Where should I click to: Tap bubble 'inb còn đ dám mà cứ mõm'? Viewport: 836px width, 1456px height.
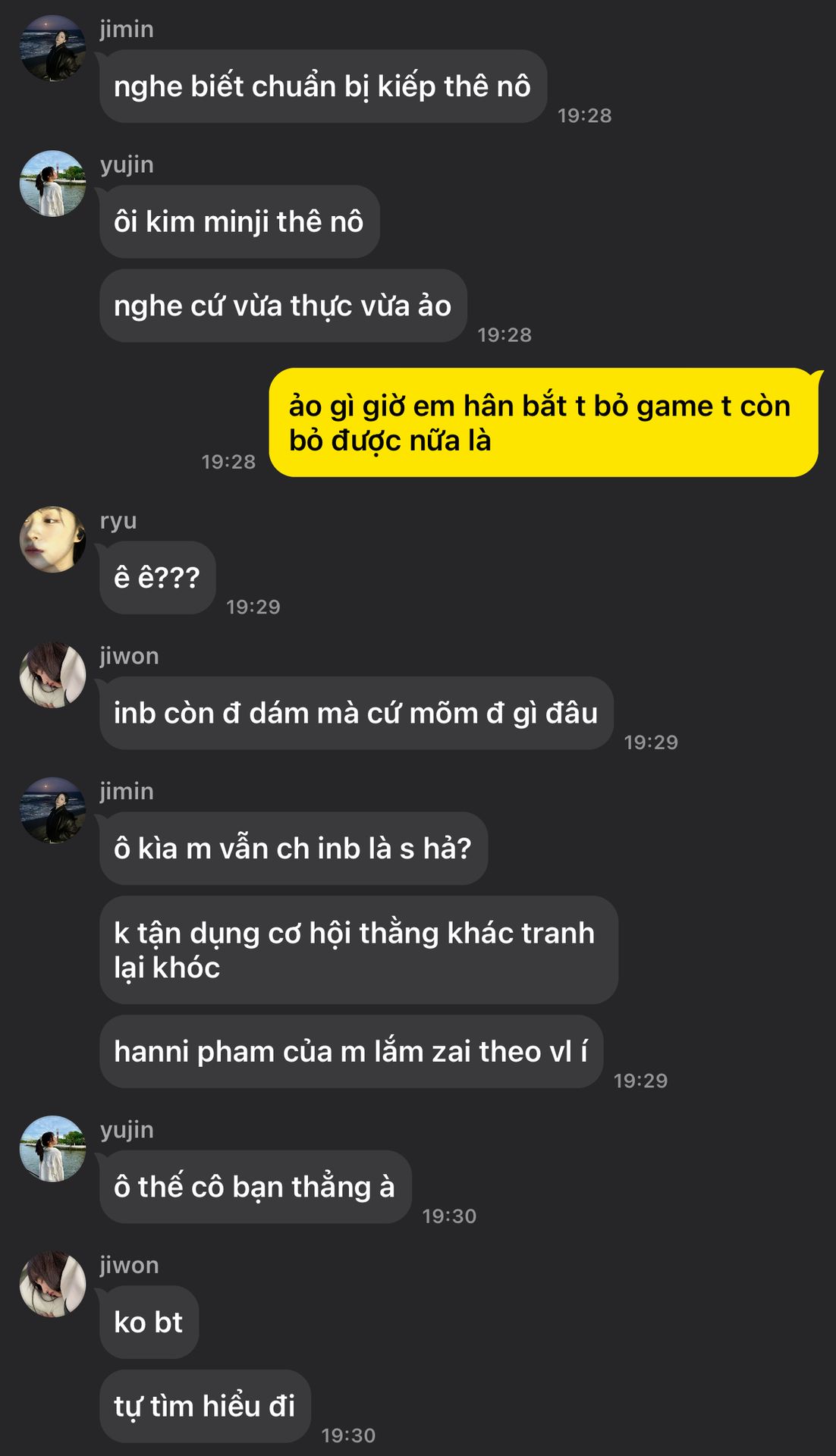click(x=357, y=713)
